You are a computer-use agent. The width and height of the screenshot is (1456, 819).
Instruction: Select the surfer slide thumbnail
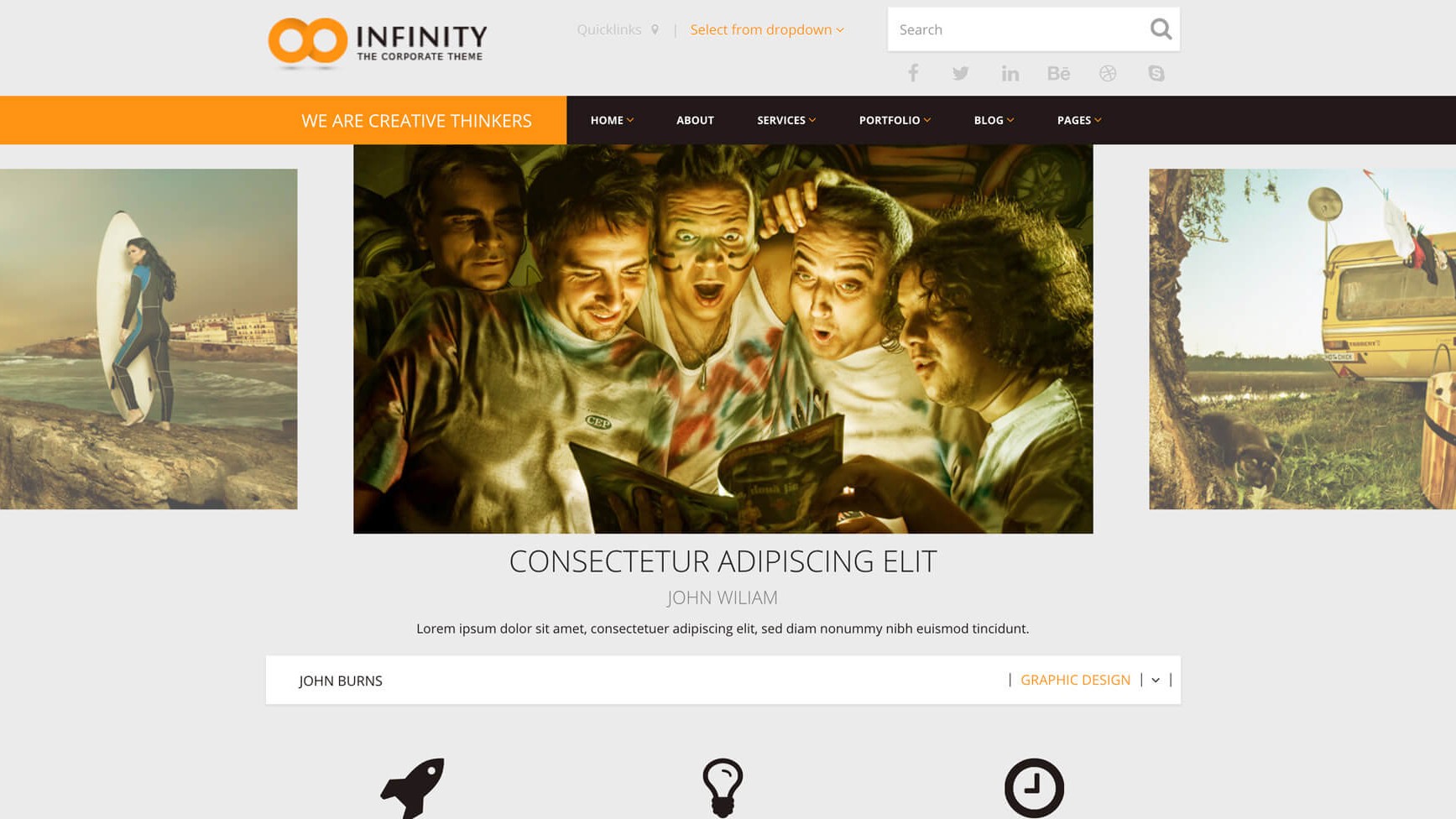[x=149, y=339]
